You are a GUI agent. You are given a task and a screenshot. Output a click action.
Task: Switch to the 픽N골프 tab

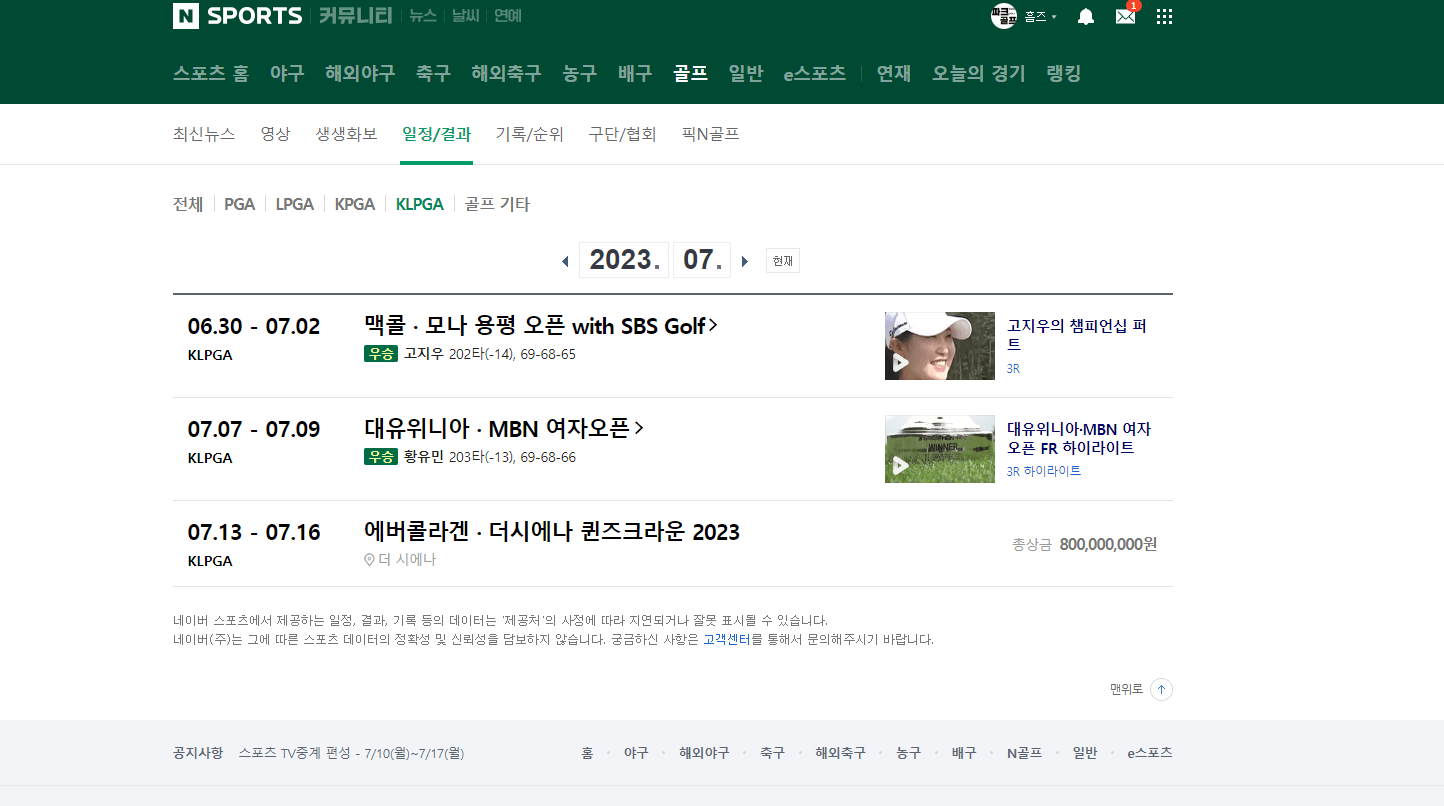[710, 134]
